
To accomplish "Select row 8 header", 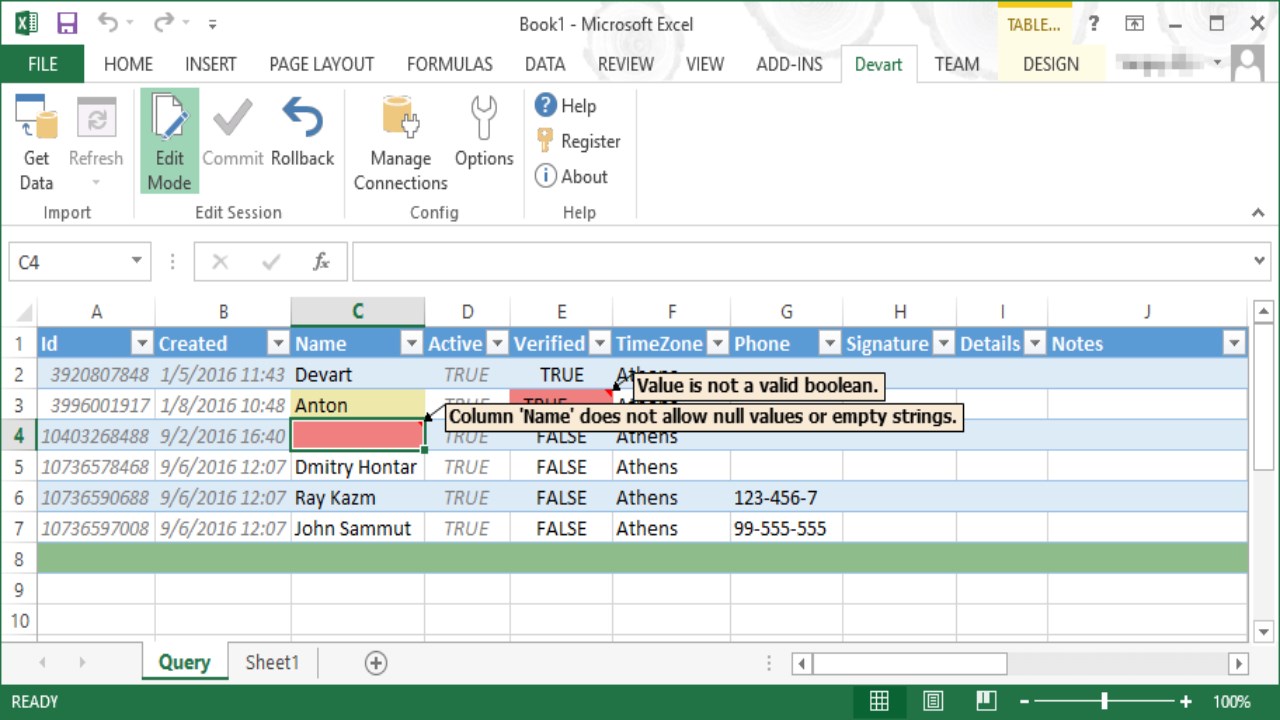I will tap(19, 559).
